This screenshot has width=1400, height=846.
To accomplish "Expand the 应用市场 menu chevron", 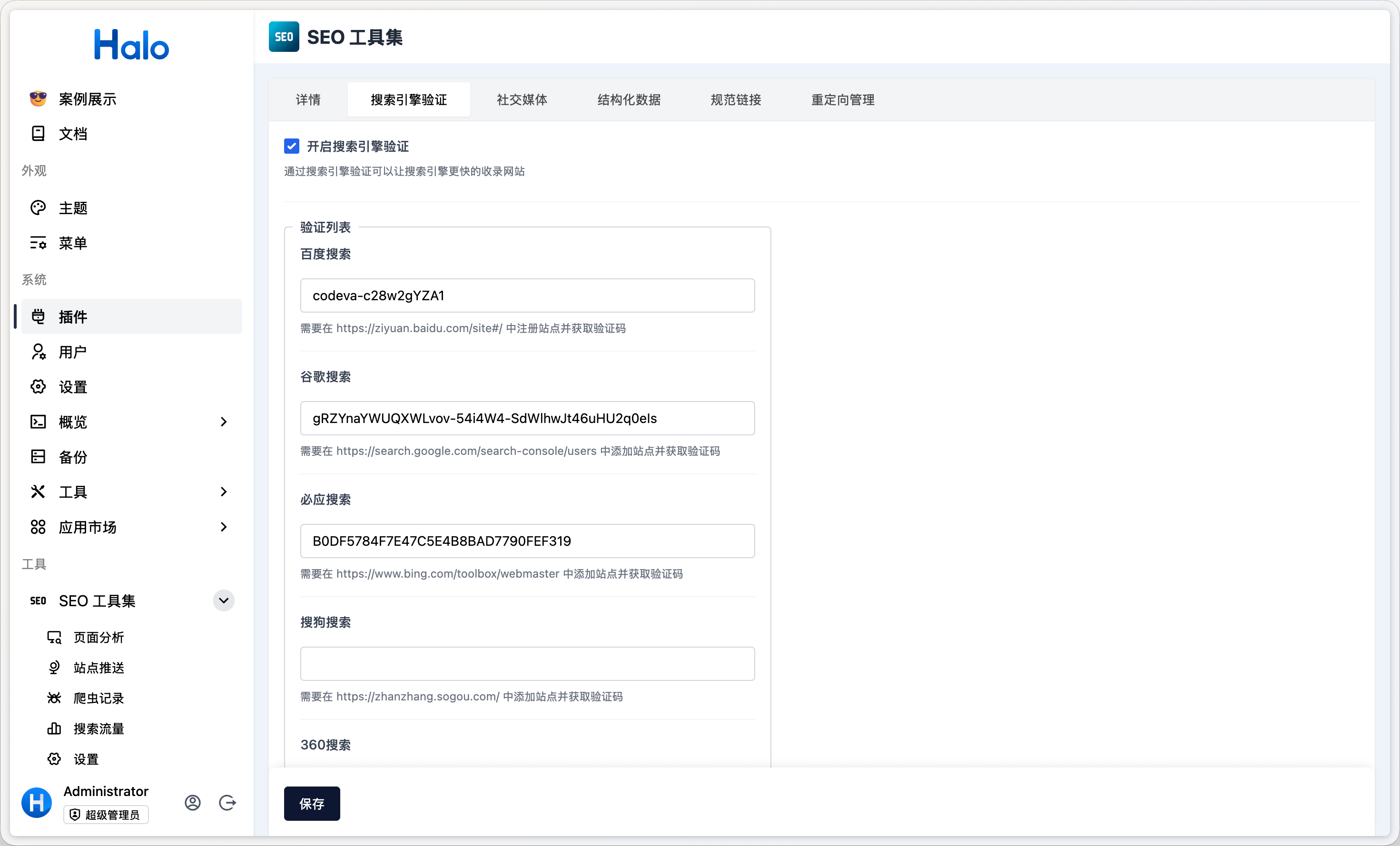I will (223, 527).
